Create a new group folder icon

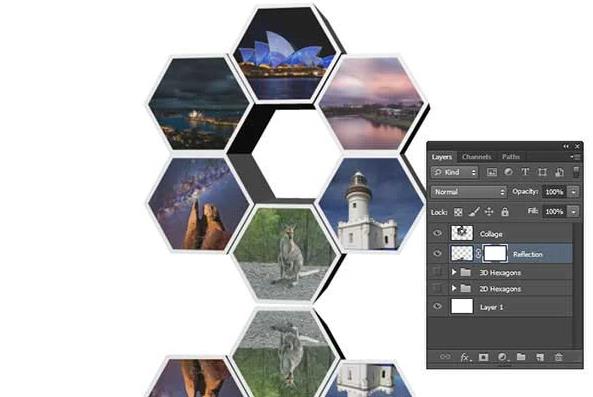click(x=521, y=357)
